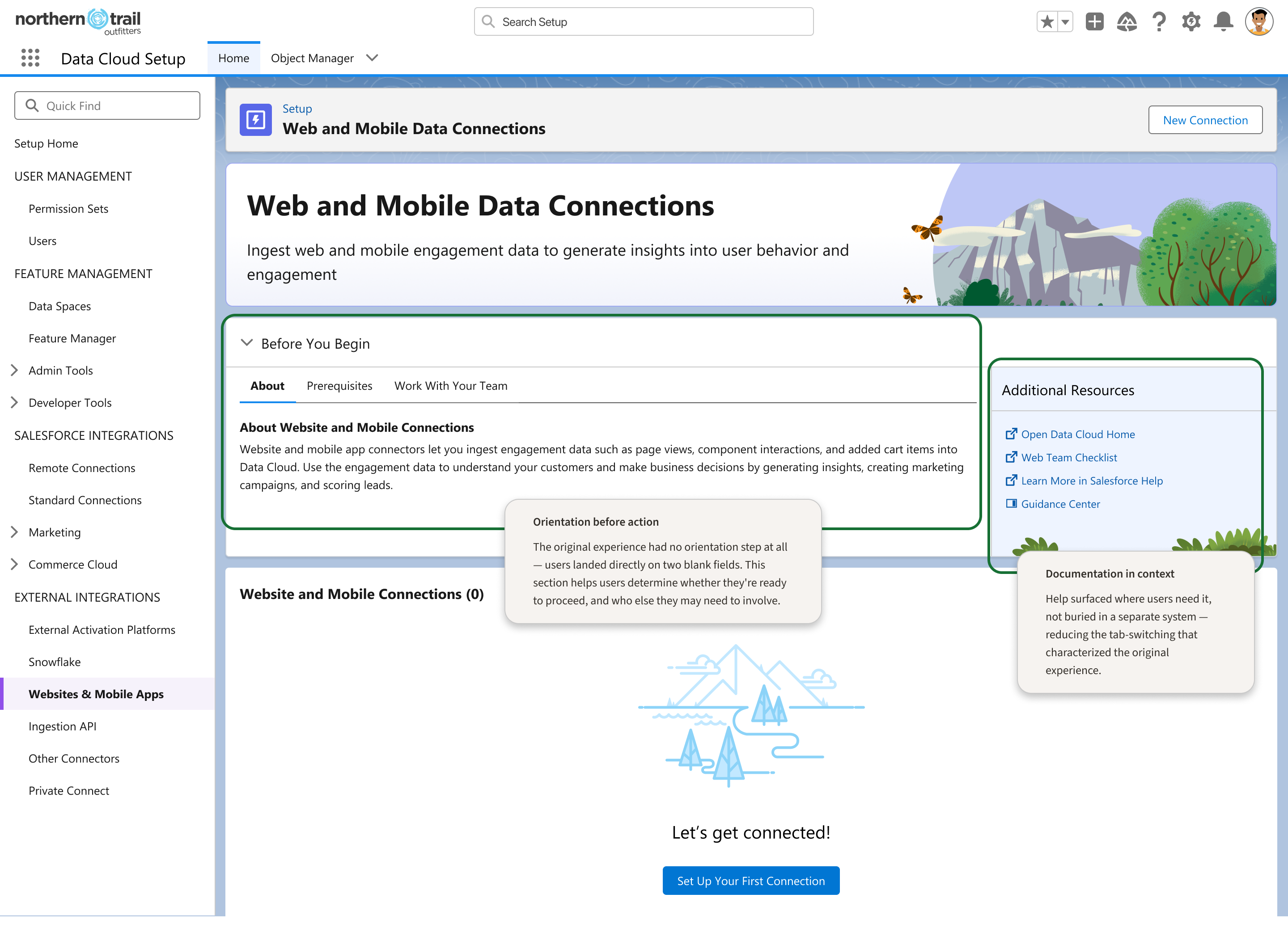Screen dimensions: 1288x936
Task: Click the 'Additional Resources' heading
Action: (x=1068, y=391)
